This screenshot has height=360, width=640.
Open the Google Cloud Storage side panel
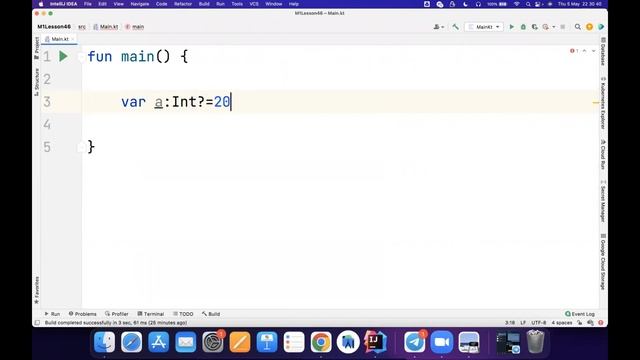pyautogui.click(x=603, y=262)
